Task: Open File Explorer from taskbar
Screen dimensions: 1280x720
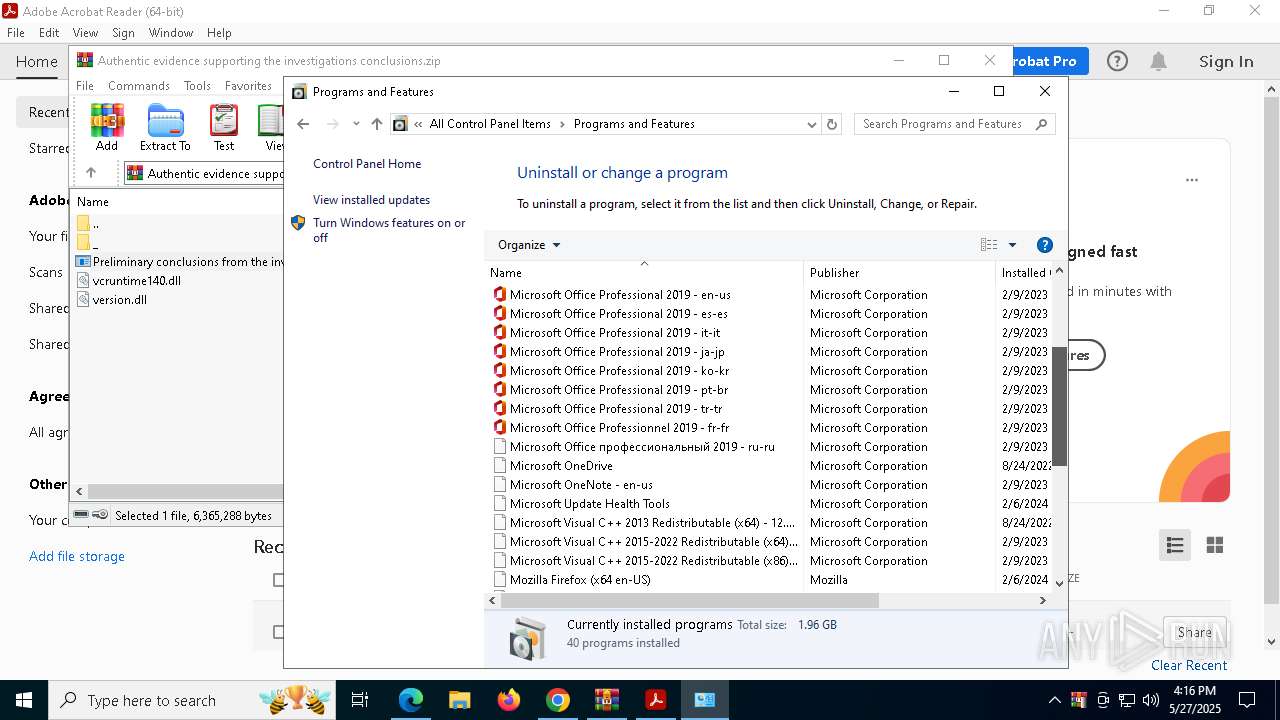Action: click(460, 700)
